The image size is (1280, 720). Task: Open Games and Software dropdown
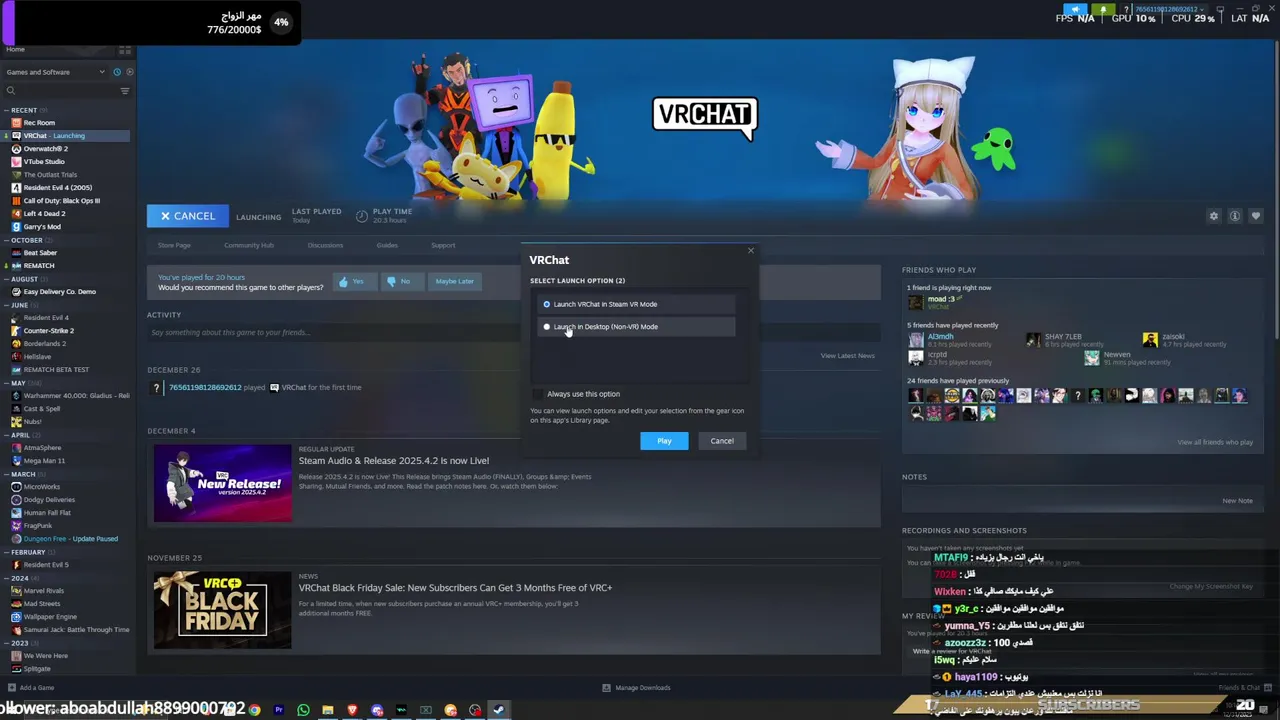tap(56, 72)
